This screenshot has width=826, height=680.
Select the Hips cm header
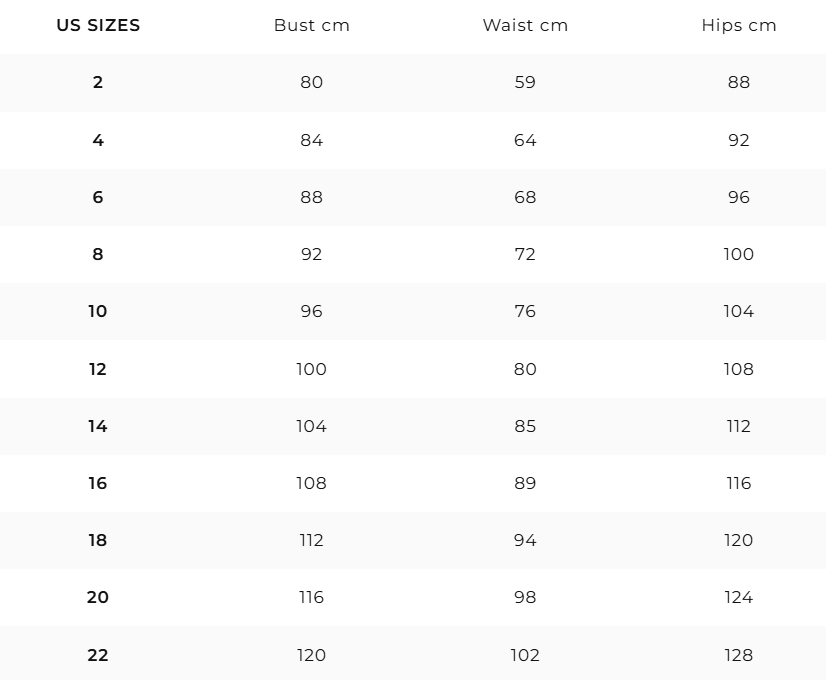coord(739,25)
